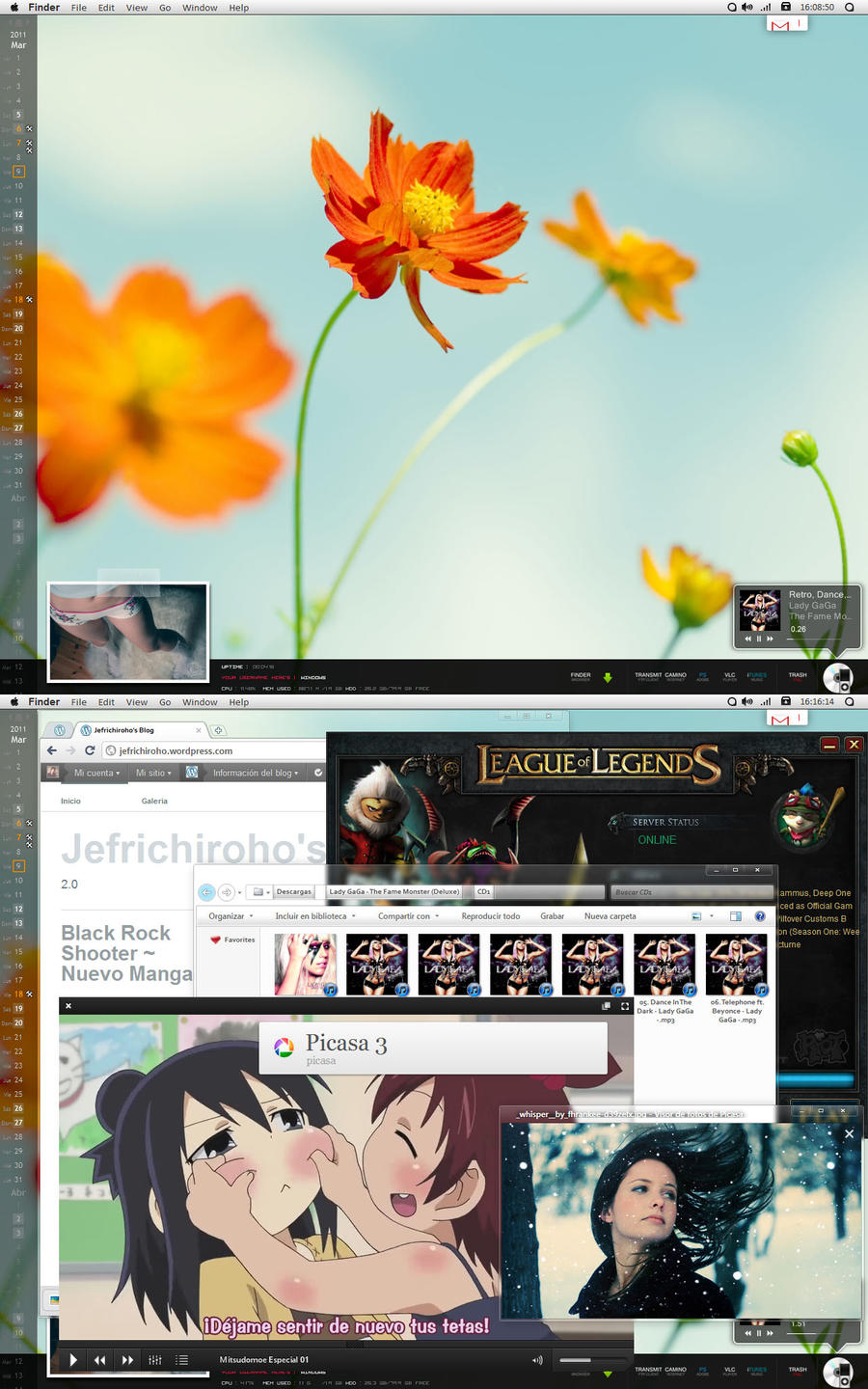
Task: Focus the jefrichiroho.wordpress.com address bar
Action: (214, 750)
